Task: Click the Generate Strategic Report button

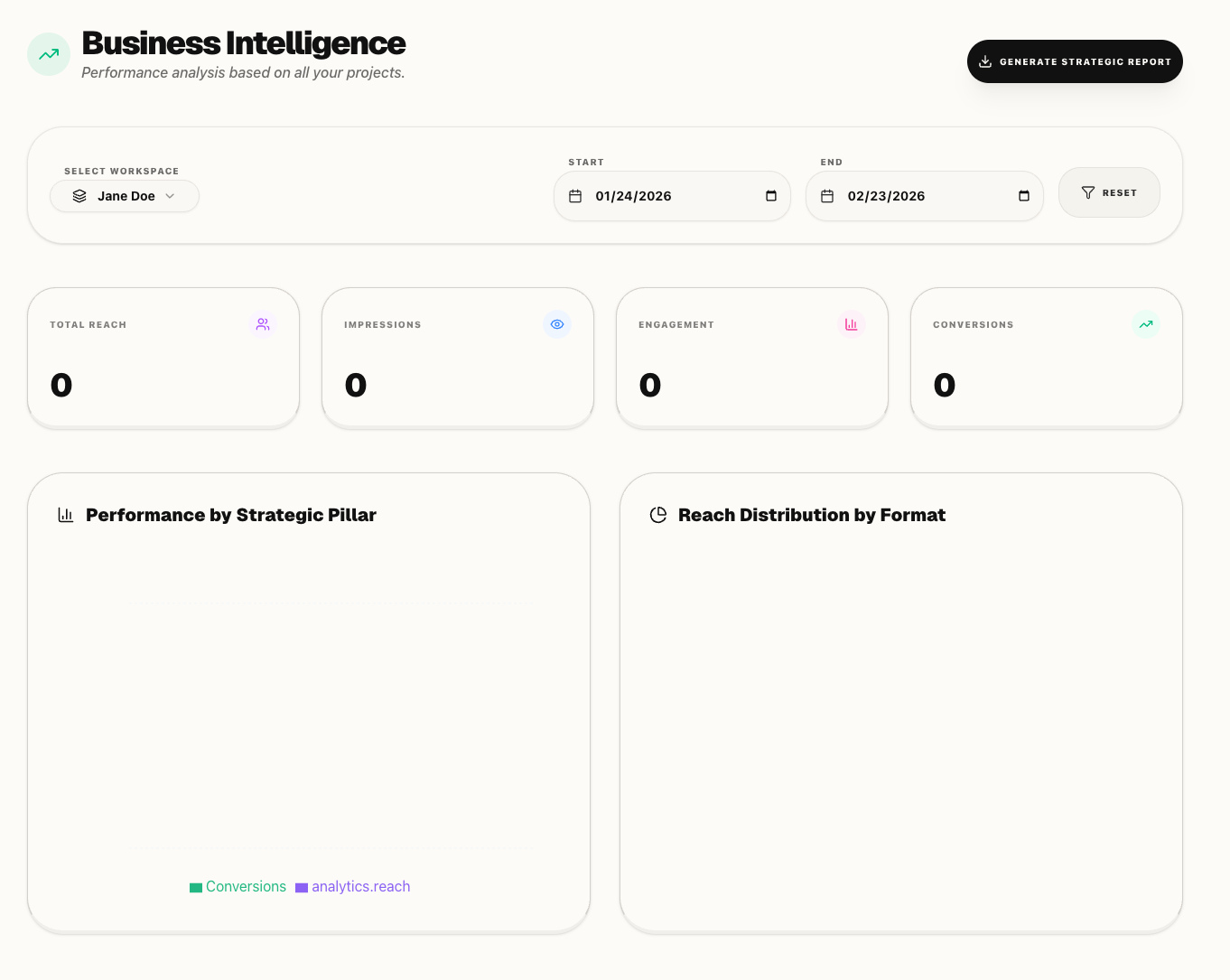Action: pyautogui.click(x=1075, y=61)
